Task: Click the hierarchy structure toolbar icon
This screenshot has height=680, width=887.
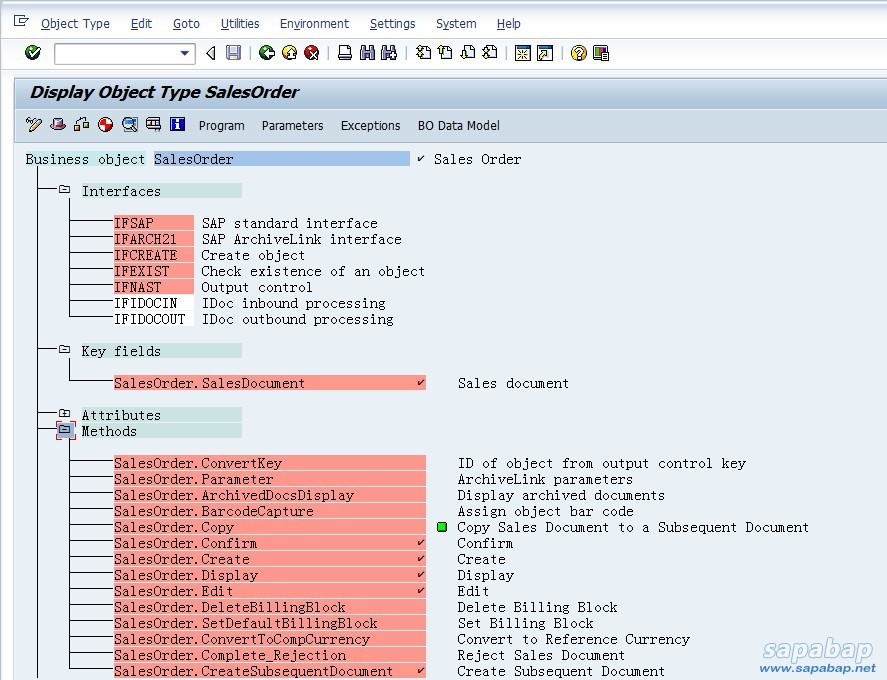Action: [81, 124]
